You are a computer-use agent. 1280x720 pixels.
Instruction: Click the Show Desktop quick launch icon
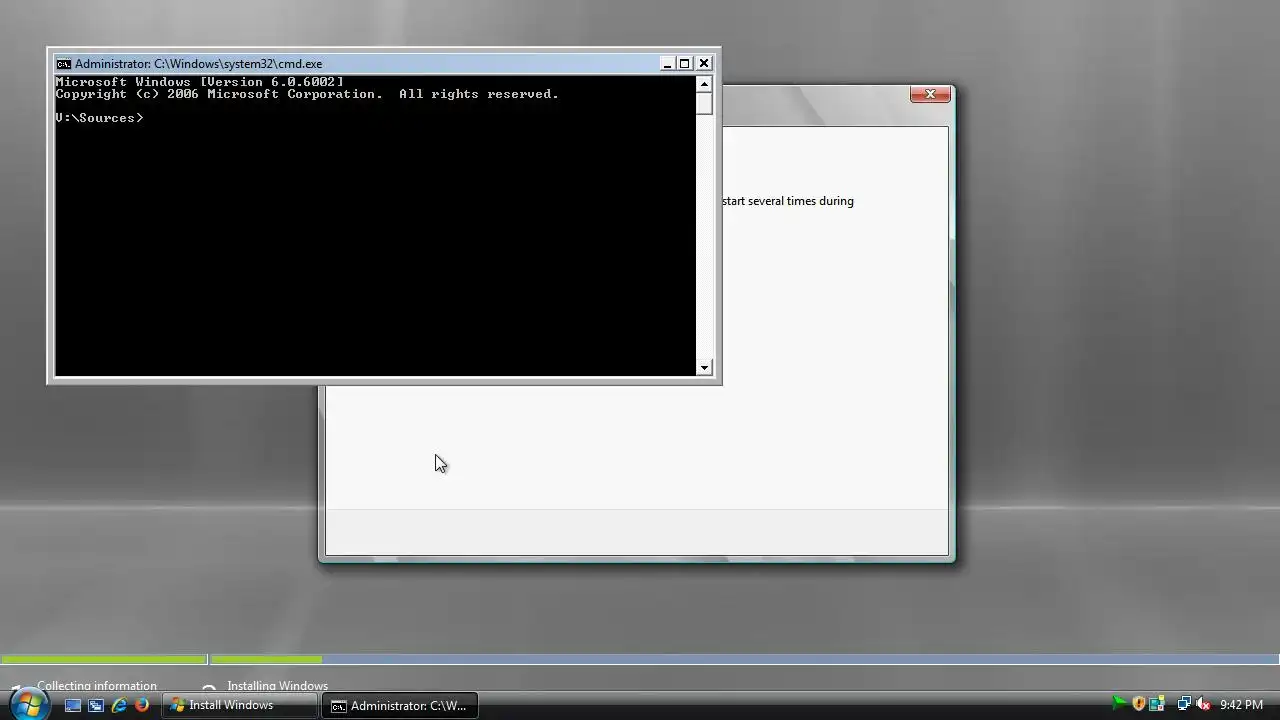[x=73, y=705]
